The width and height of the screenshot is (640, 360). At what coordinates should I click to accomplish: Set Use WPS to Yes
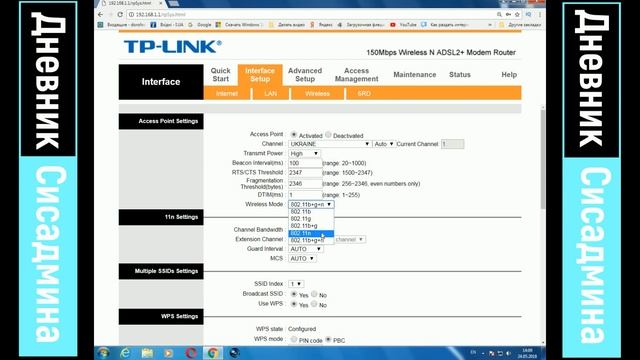click(x=293, y=304)
